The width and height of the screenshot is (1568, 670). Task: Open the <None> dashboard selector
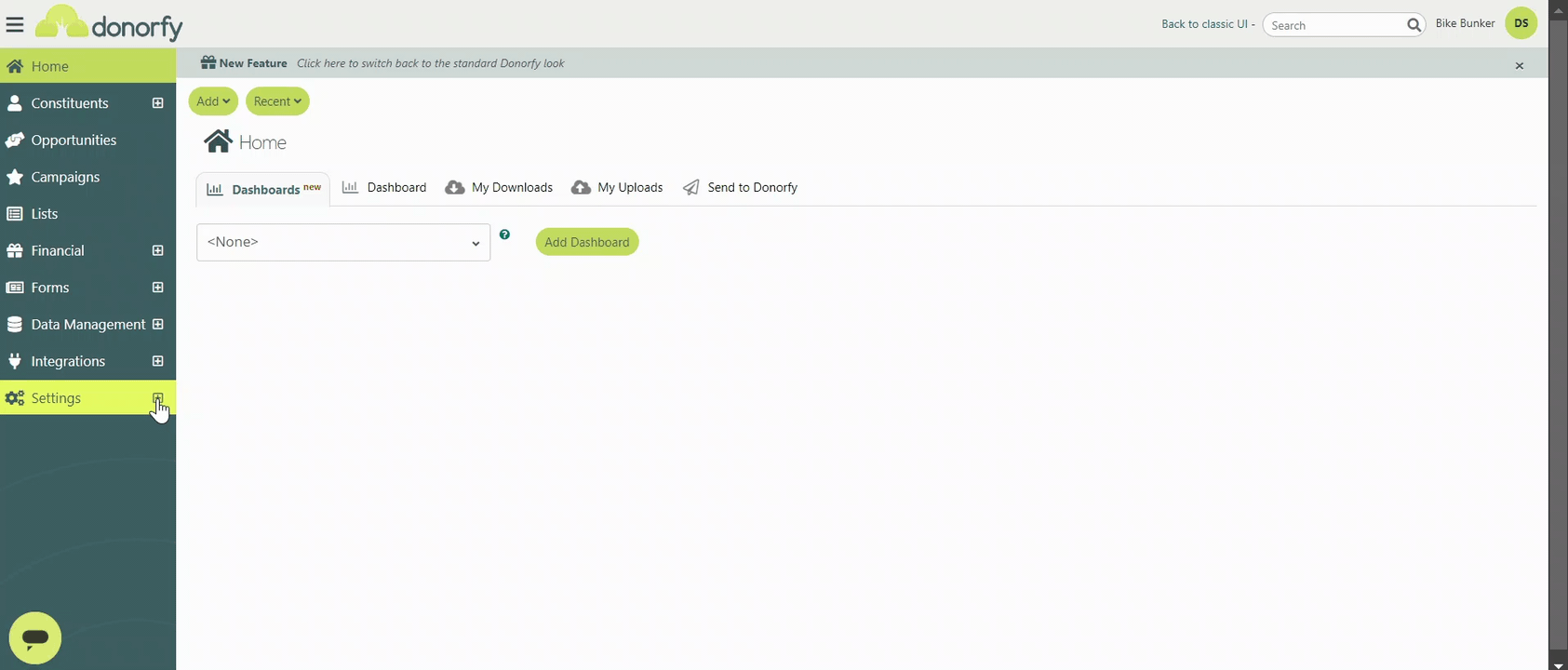coord(343,242)
